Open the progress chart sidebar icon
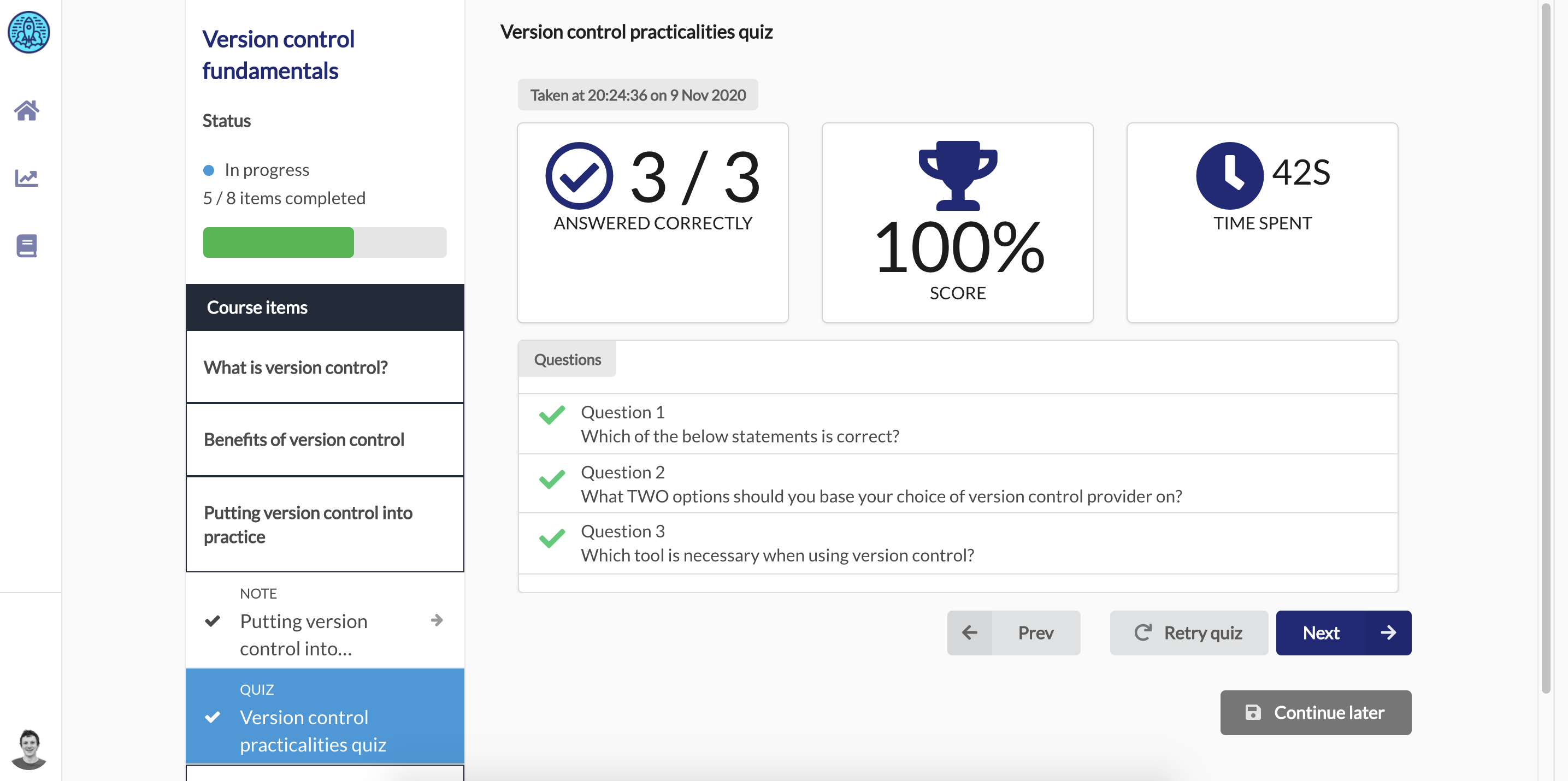 tap(27, 177)
